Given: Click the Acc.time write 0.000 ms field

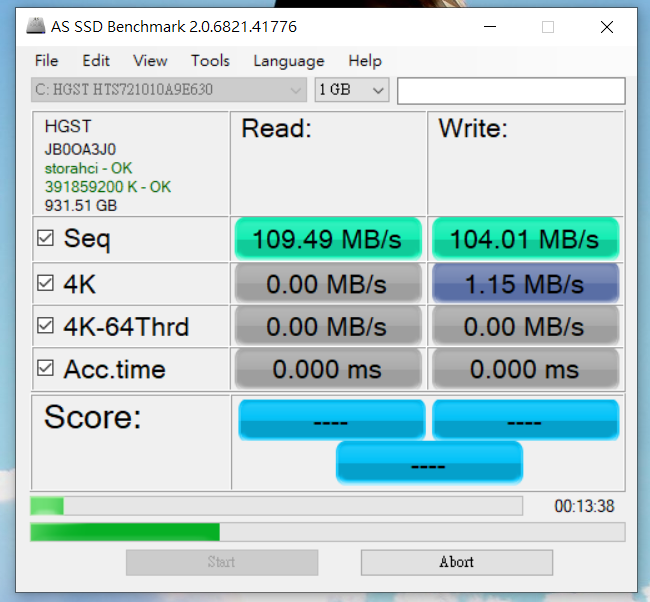Looking at the screenshot, I should [525, 369].
